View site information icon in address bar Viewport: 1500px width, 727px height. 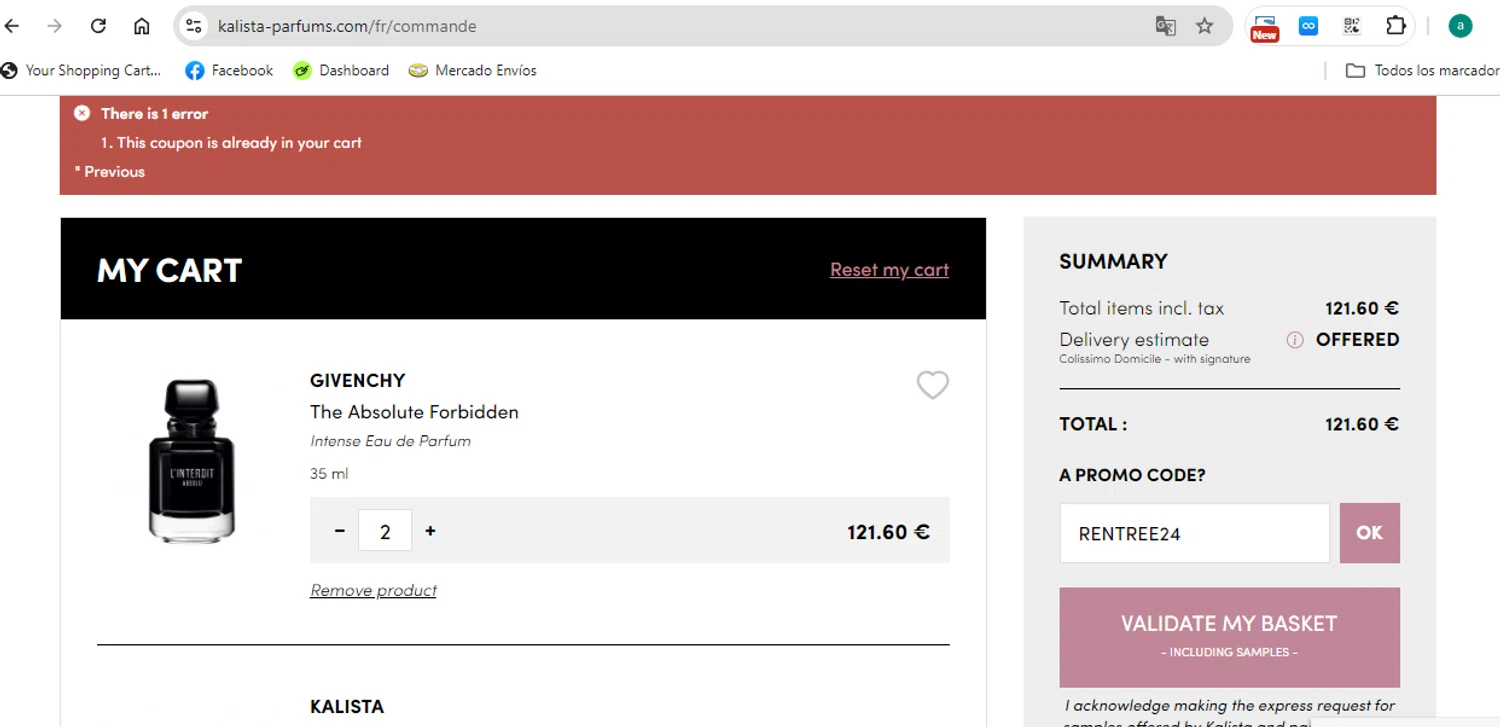pos(194,26)
